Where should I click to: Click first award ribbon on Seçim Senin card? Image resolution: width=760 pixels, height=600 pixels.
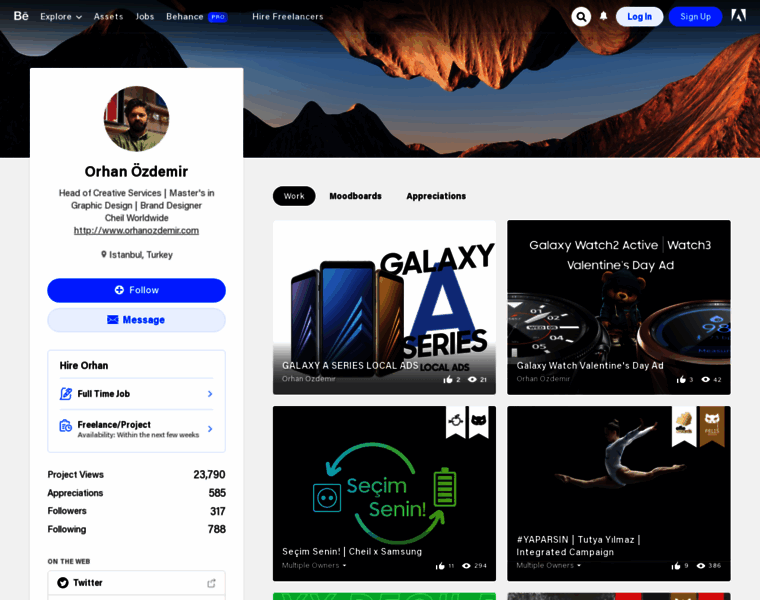coord(456,422)
